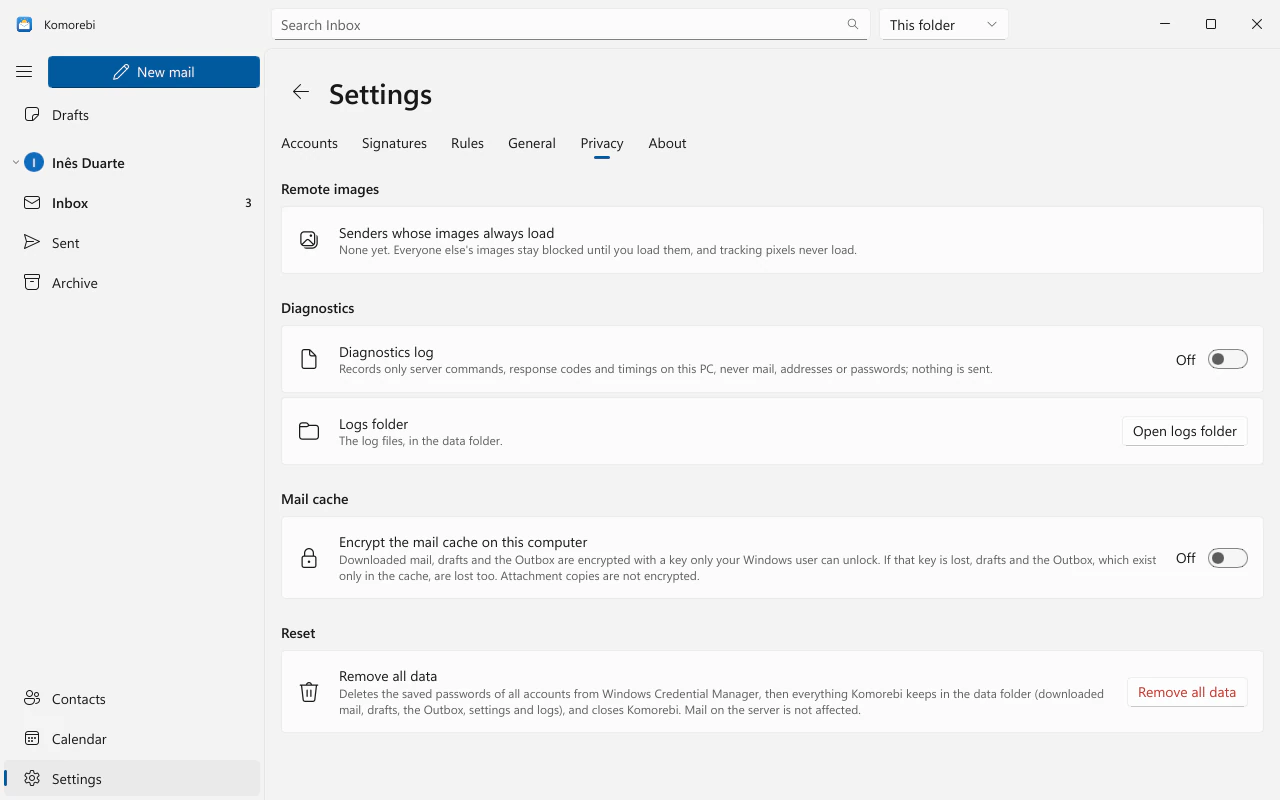Click the Sent paper-plane icon

pyautogui.click(x=32, y=243)
